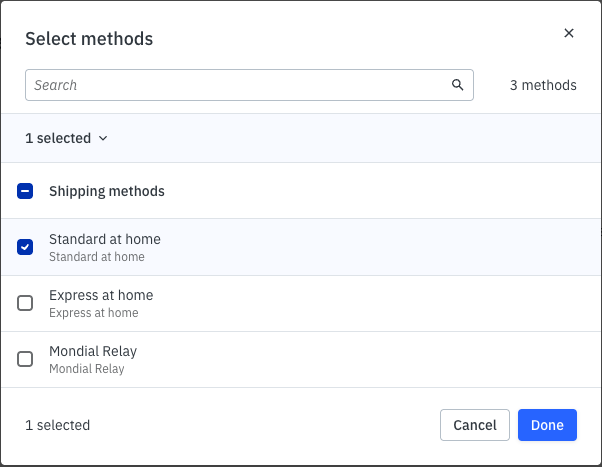The image size is (602, 467).
Task: Click the search magnifier icon
Action: click(458, 85)
